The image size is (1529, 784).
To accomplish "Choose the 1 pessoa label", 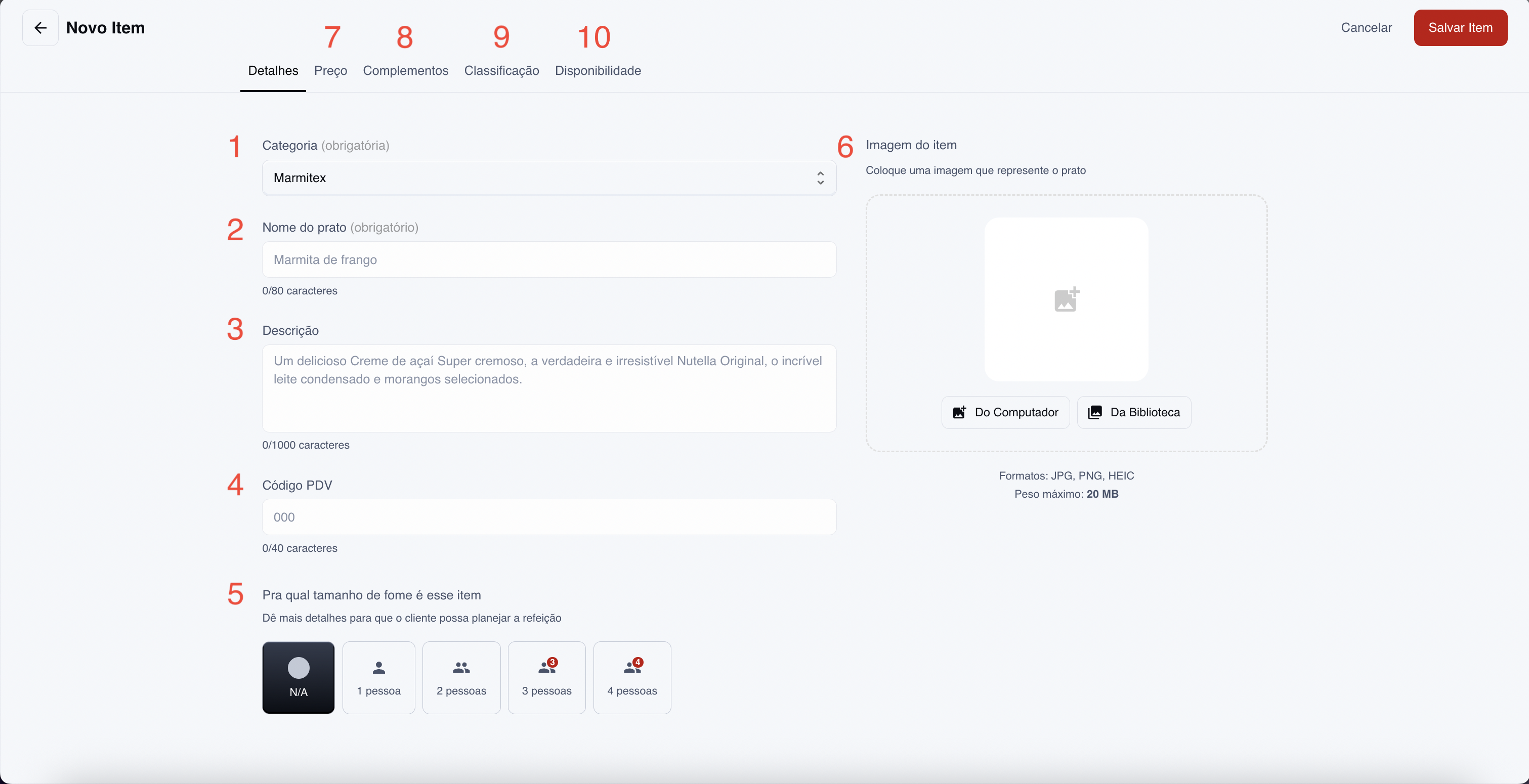I will tap(378, 691).
